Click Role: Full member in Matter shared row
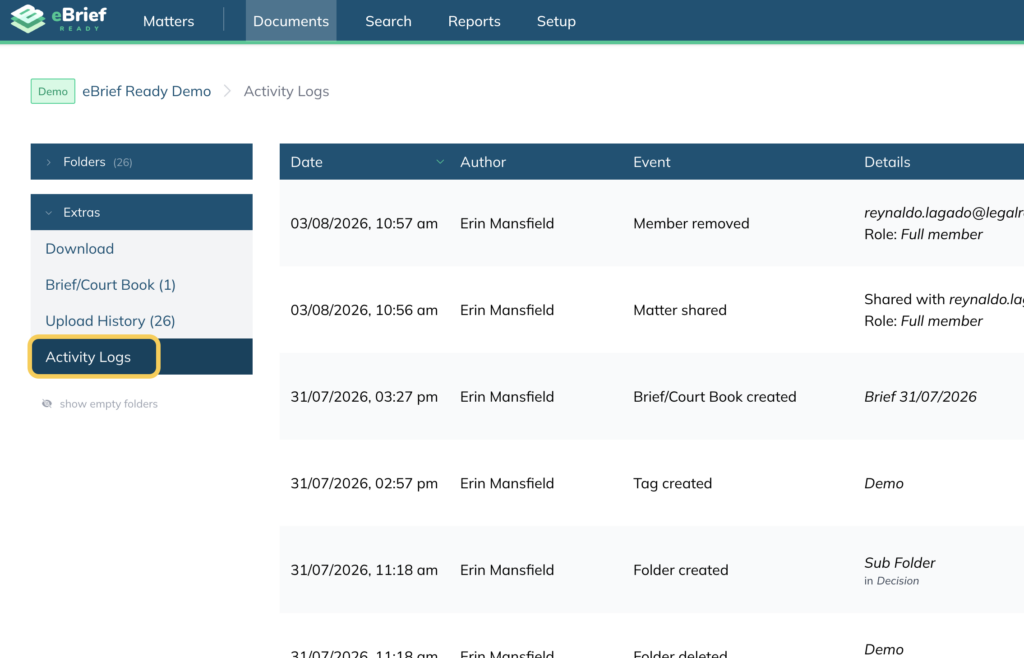This screenshot has width=1024, height=658. coord(923,321)
